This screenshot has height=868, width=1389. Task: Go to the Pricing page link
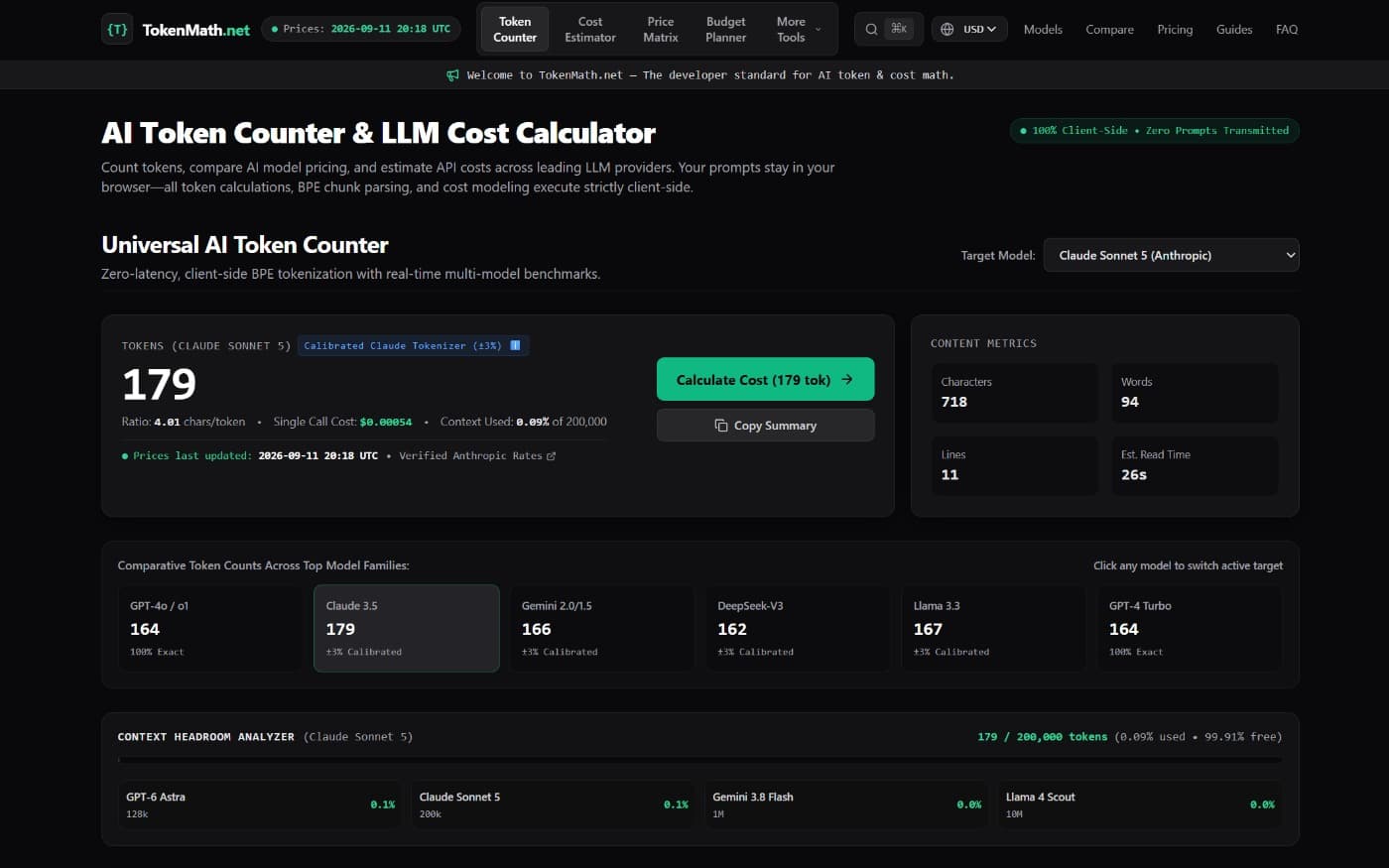1175,29
